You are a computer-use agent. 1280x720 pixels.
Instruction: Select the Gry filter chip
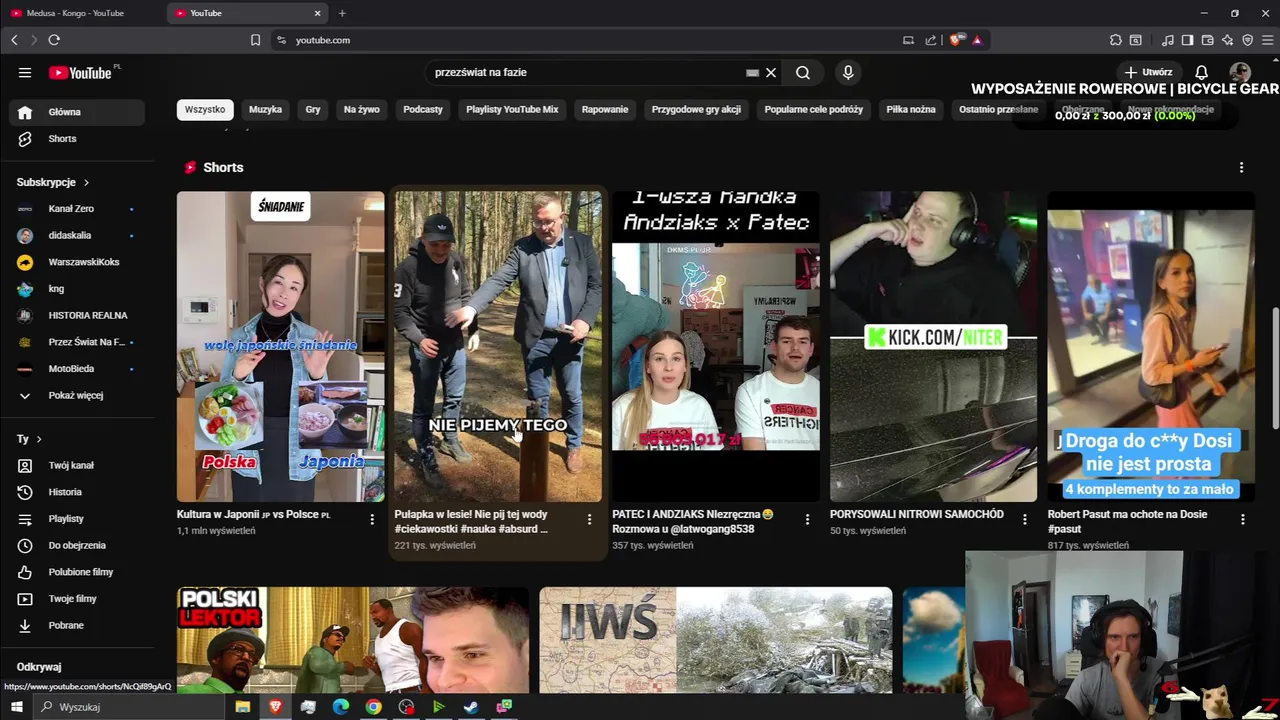click(x=313, y=109)
